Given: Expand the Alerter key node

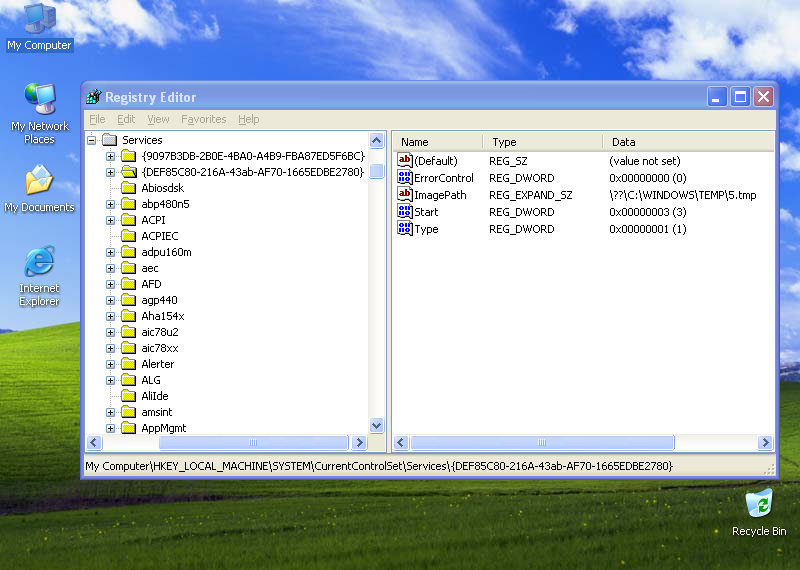Looking at the screenshot, I should [111, 364].
